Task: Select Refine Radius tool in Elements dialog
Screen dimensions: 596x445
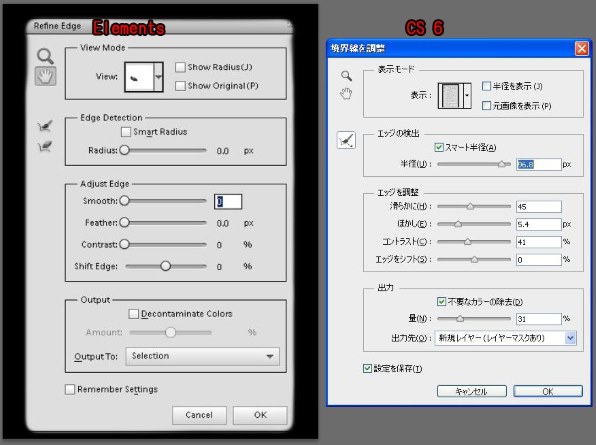Action: click(x=45, y=126)
